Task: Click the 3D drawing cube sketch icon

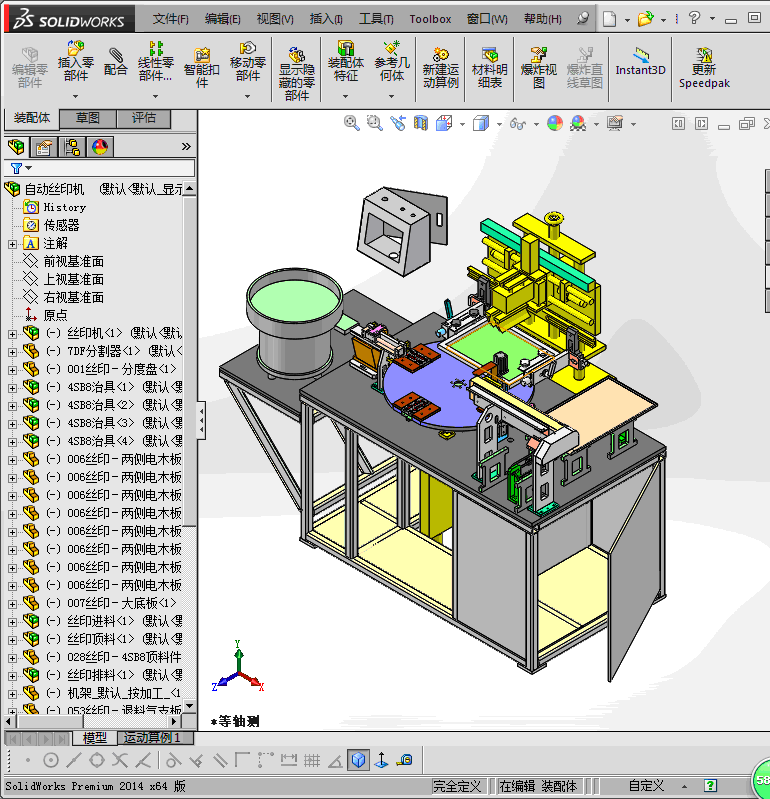Action: (359, 760)
